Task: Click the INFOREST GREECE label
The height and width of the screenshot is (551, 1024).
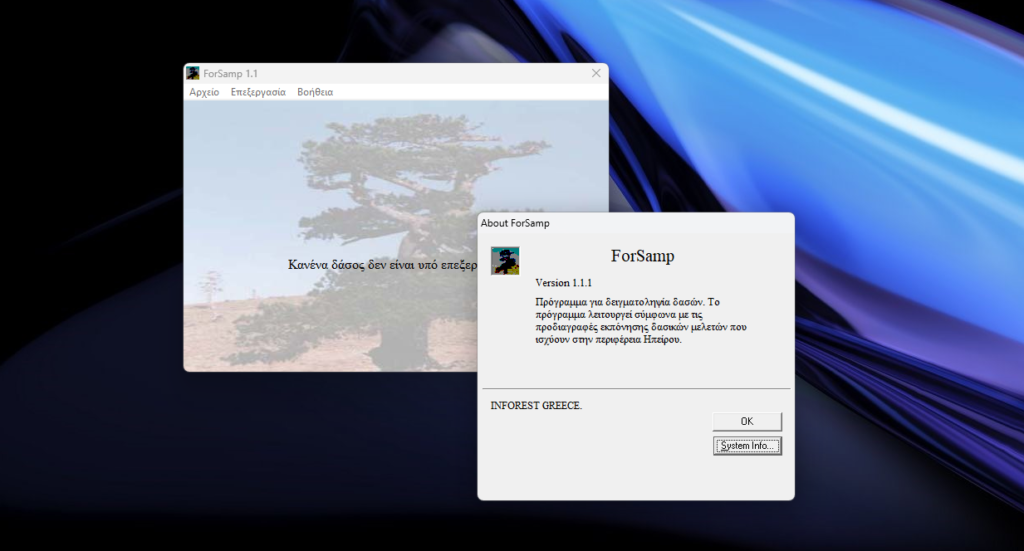Action: pyautogui.click(x=536, y=405)
